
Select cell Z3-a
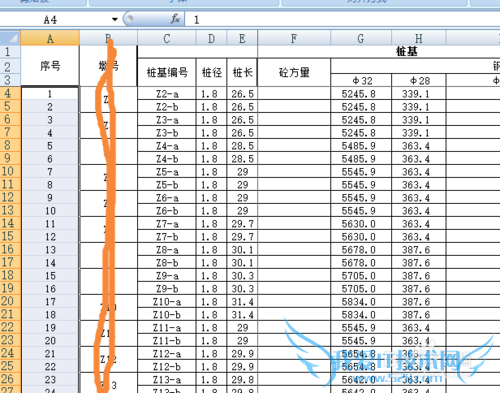[167, 120]
